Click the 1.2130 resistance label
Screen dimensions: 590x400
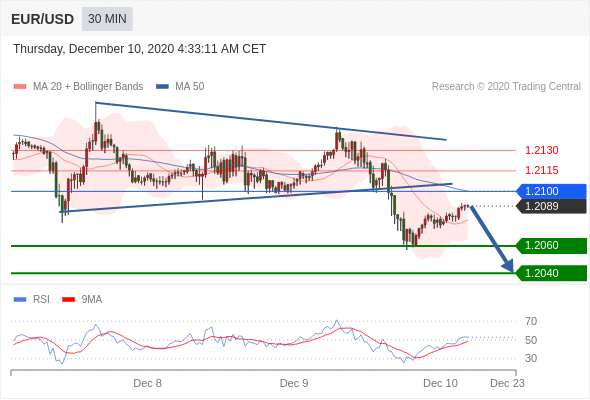click(541, 151)
